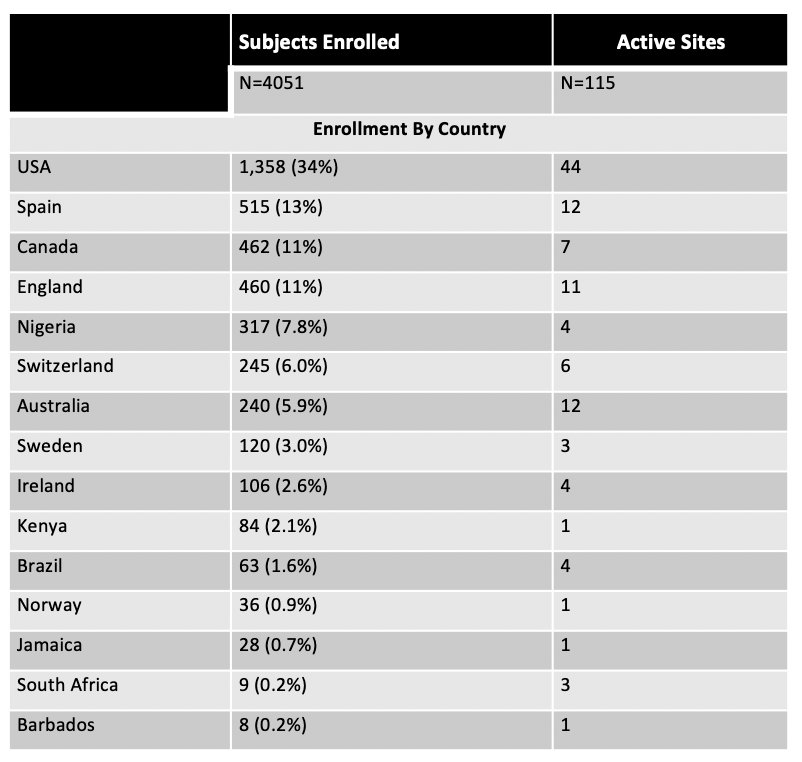Select England's active sites value 11
The width and height of the screenshot is (802, 762).
[670, 293]
